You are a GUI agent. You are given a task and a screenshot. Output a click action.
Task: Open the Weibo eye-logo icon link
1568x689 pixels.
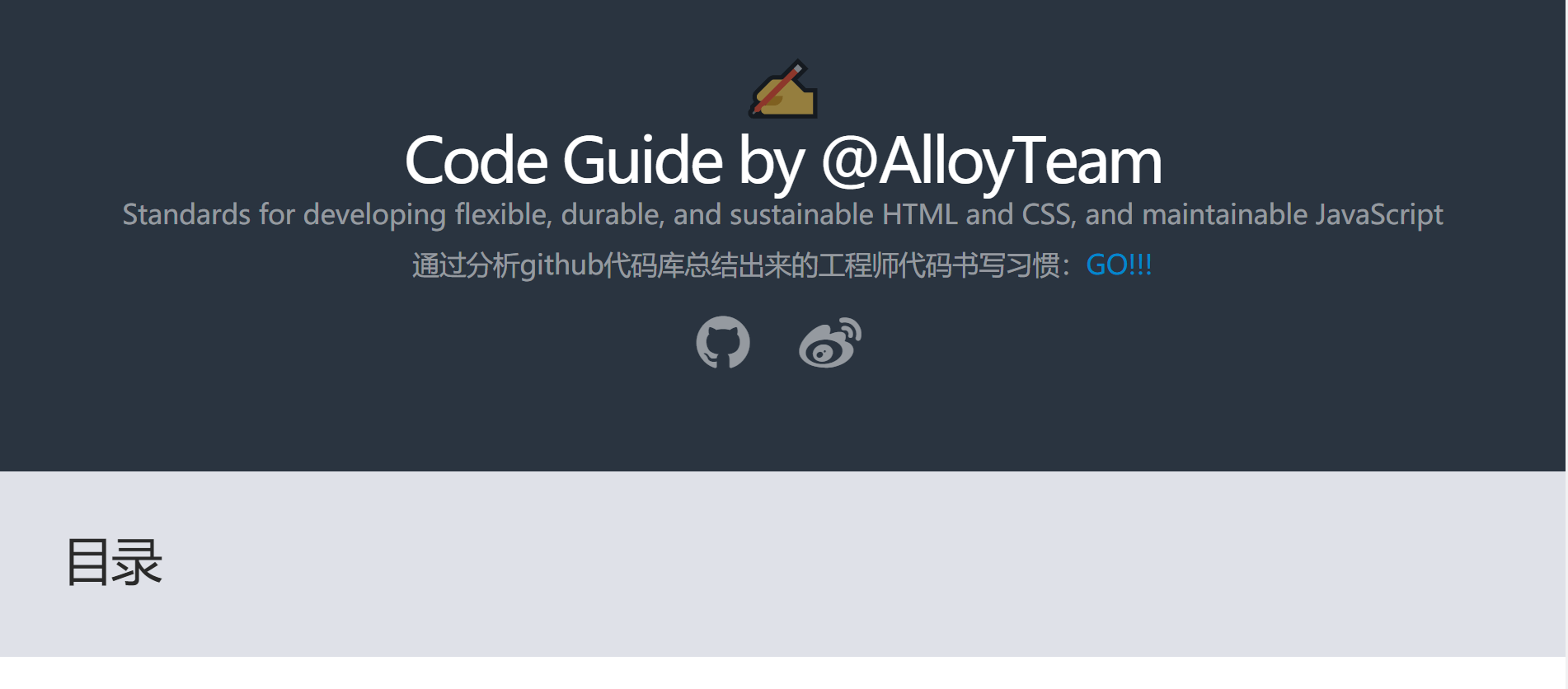(x=830, y=342)
